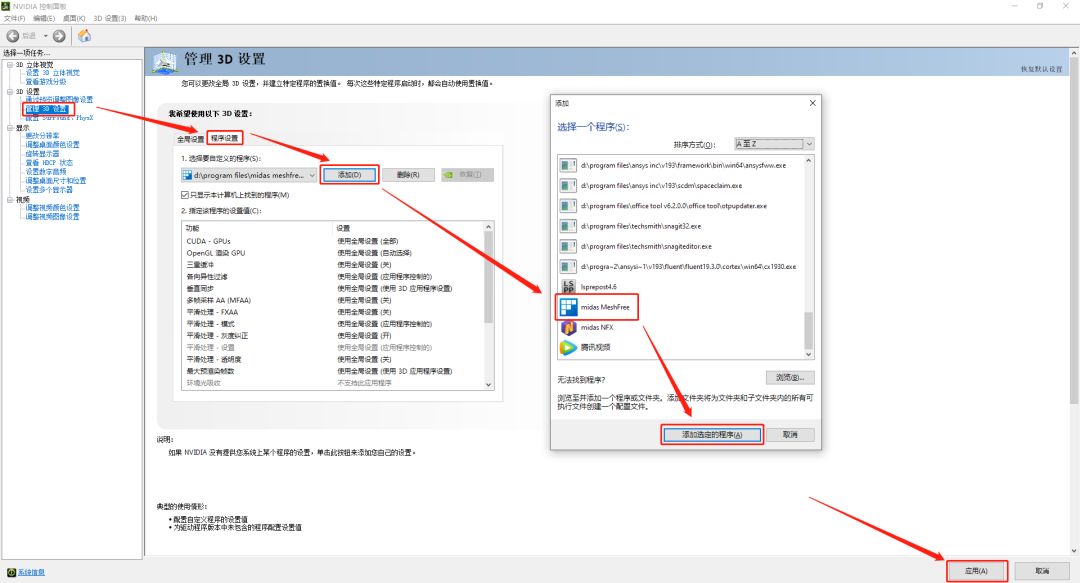
Task: Click the 腾讯视频 program icon
Action: [x=568, y=347]
